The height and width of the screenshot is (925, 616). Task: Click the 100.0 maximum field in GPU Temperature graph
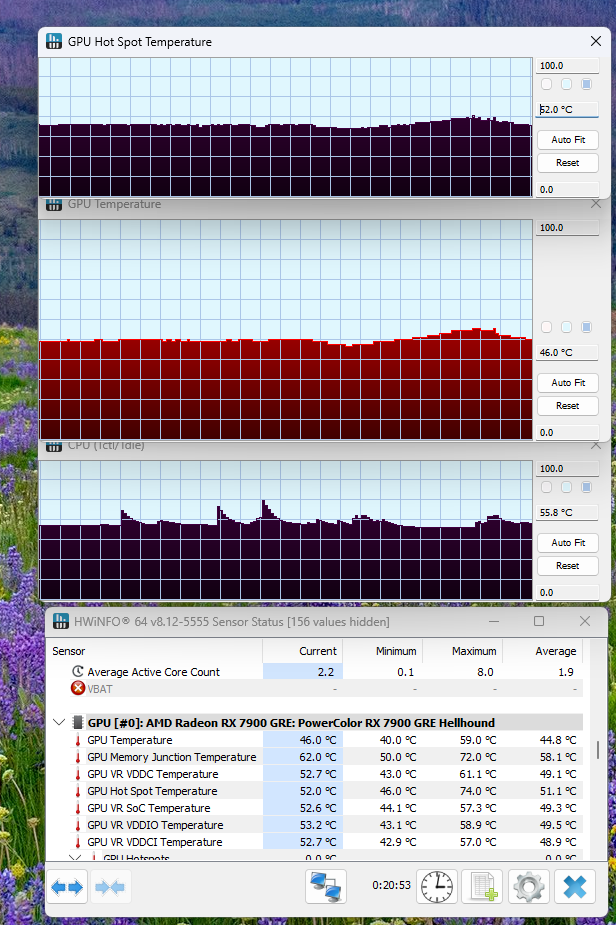(x=567, y=227)
